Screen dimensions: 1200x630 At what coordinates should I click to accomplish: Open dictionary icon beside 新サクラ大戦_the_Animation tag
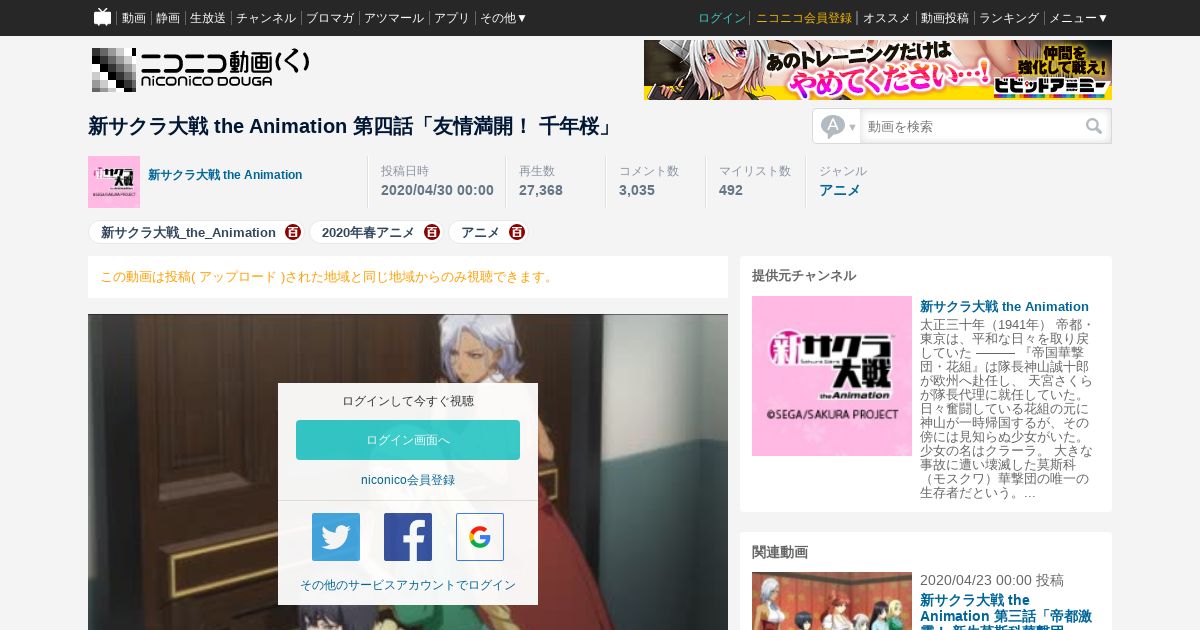click(293, 232)
